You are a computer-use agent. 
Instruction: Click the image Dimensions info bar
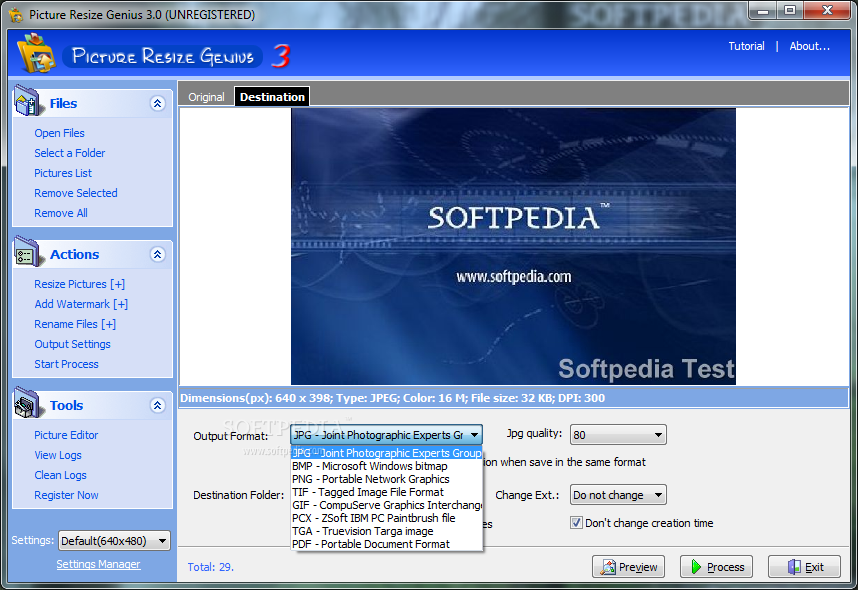tap(514, 398)
